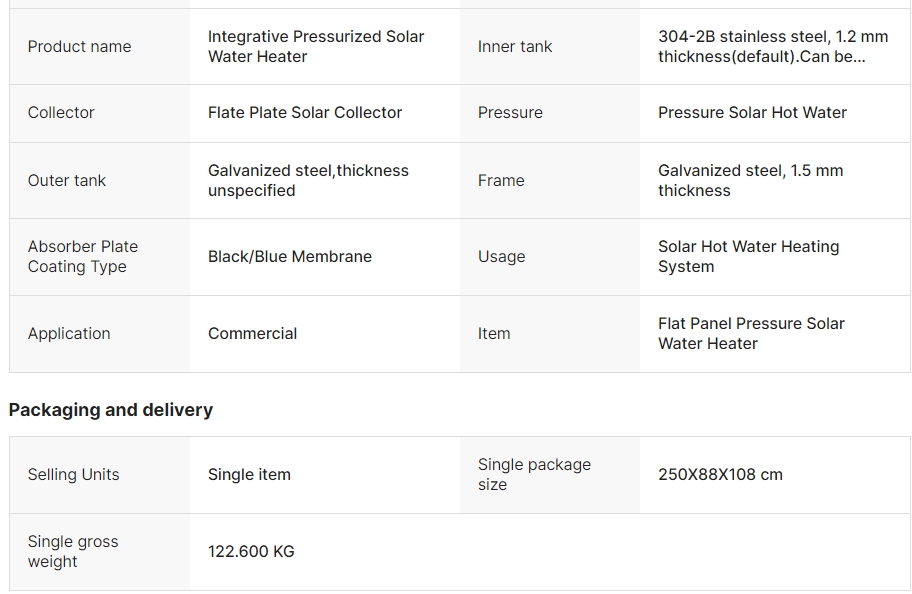912x594 pixels.
Task: Click the "Single package size" label
Action: click(x=534, y=475)
